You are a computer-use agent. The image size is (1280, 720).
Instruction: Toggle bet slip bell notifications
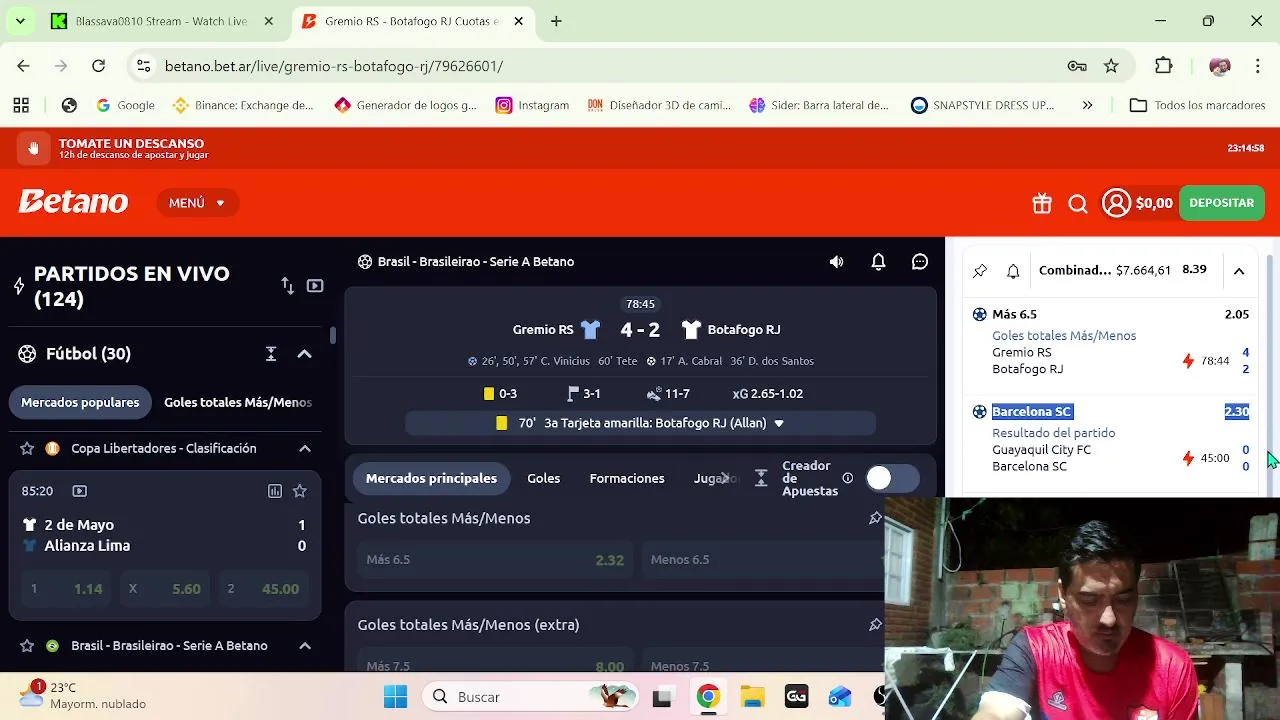click(1013, 271)
